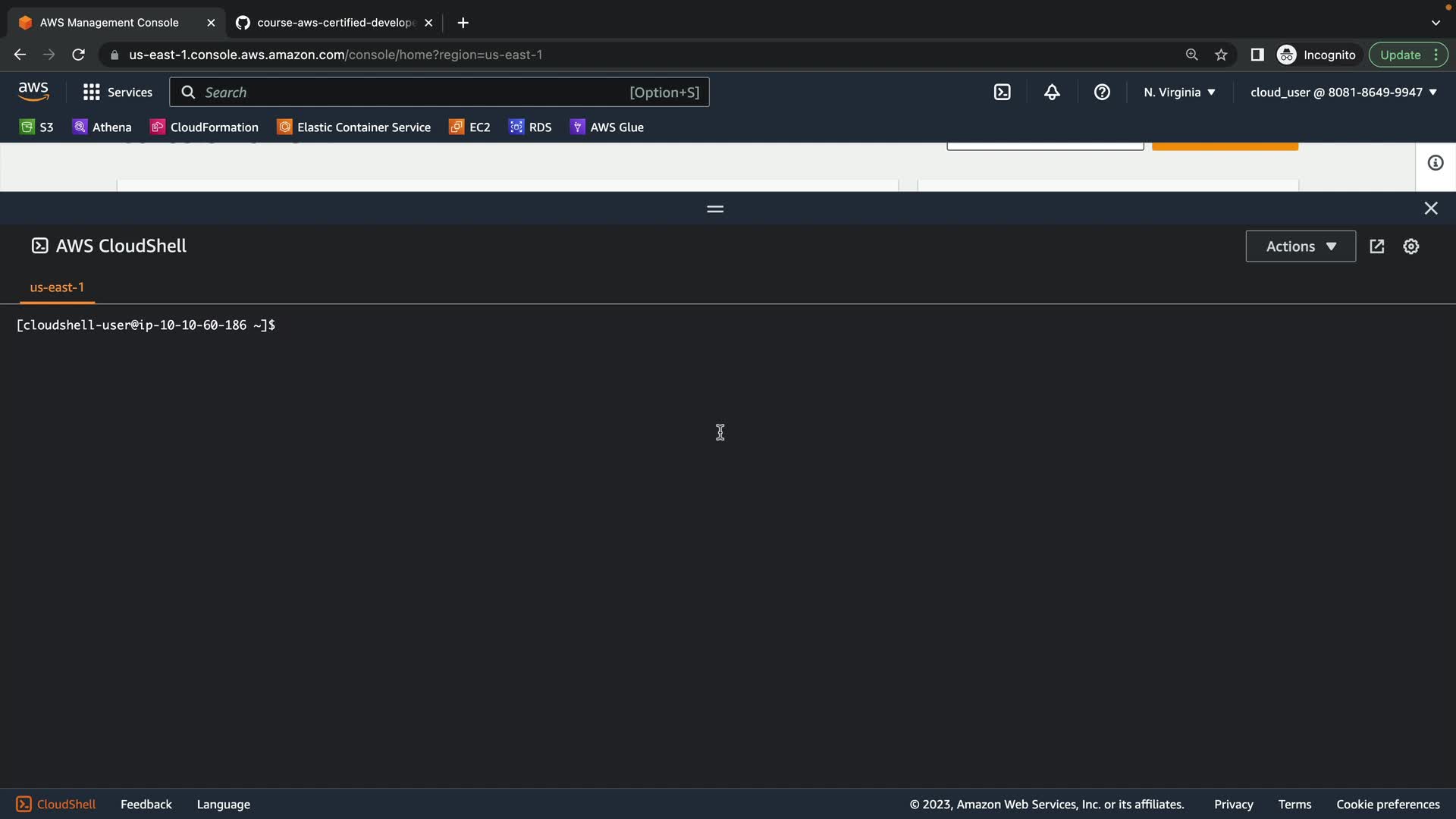The height and width of the screenshot is (819, 1456).
Task: Close the CloudShell panel with X
Action: [x=1430, y=209]
